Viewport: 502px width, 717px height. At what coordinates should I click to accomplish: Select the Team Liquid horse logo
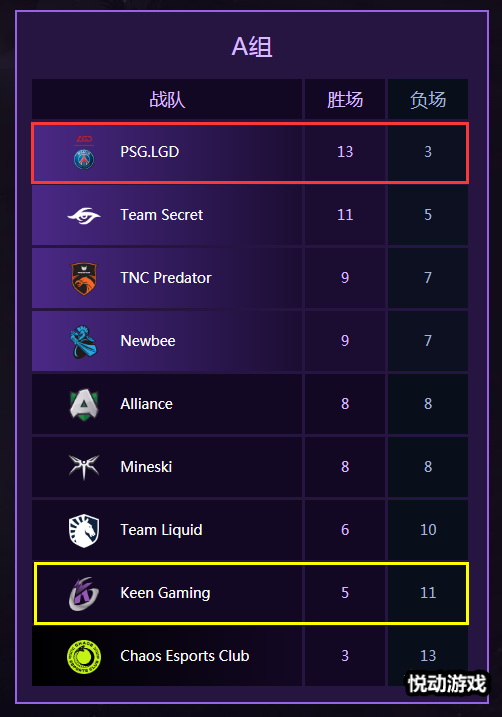point(84,530)
